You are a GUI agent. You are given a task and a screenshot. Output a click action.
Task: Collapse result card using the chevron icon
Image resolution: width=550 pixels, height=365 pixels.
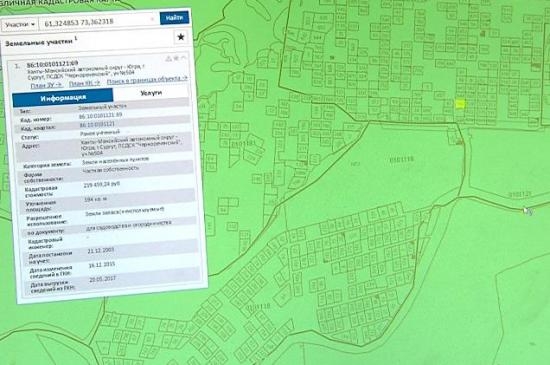[183, 57]
